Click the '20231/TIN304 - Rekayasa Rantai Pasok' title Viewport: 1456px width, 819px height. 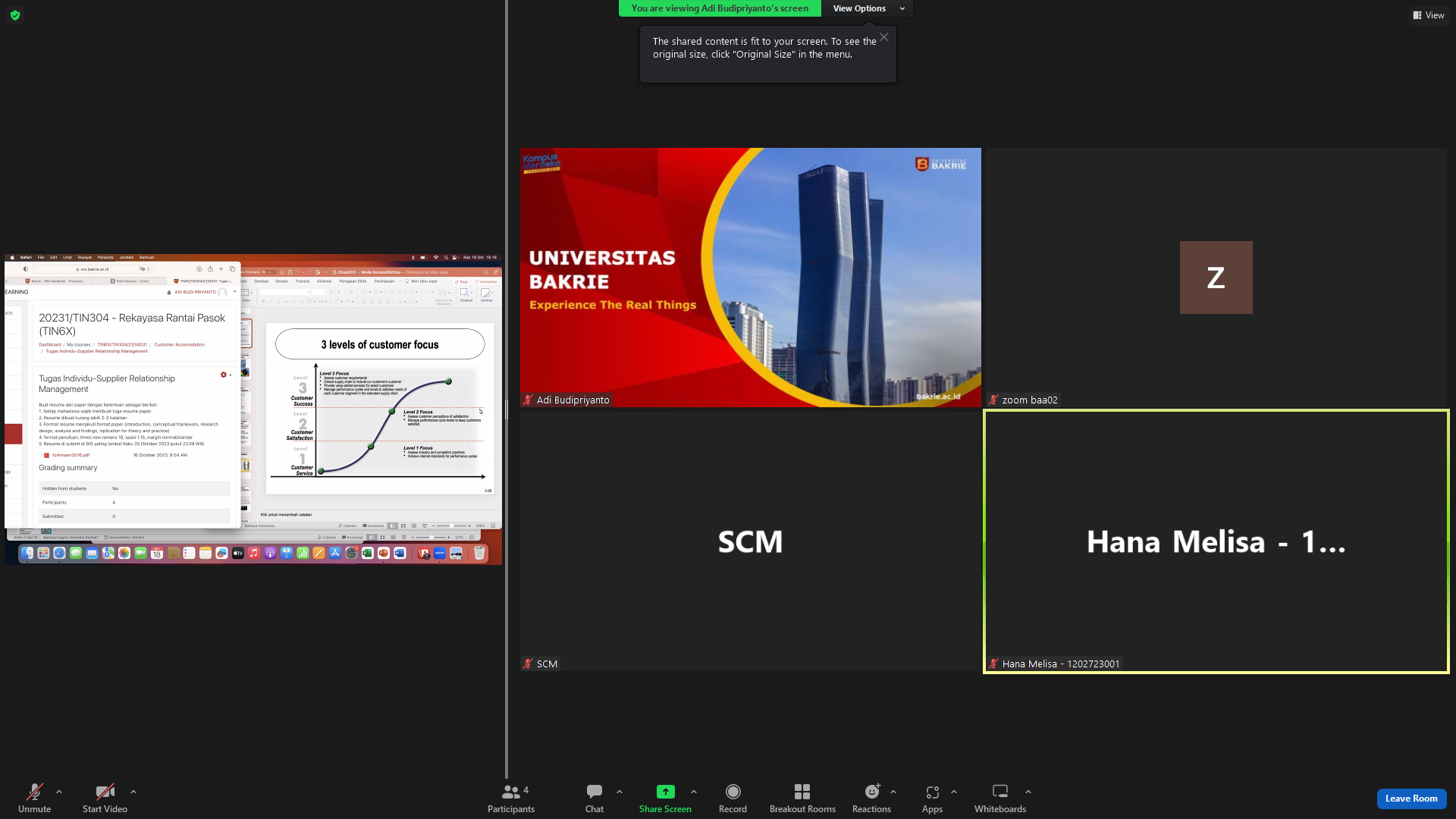[132, 325]
